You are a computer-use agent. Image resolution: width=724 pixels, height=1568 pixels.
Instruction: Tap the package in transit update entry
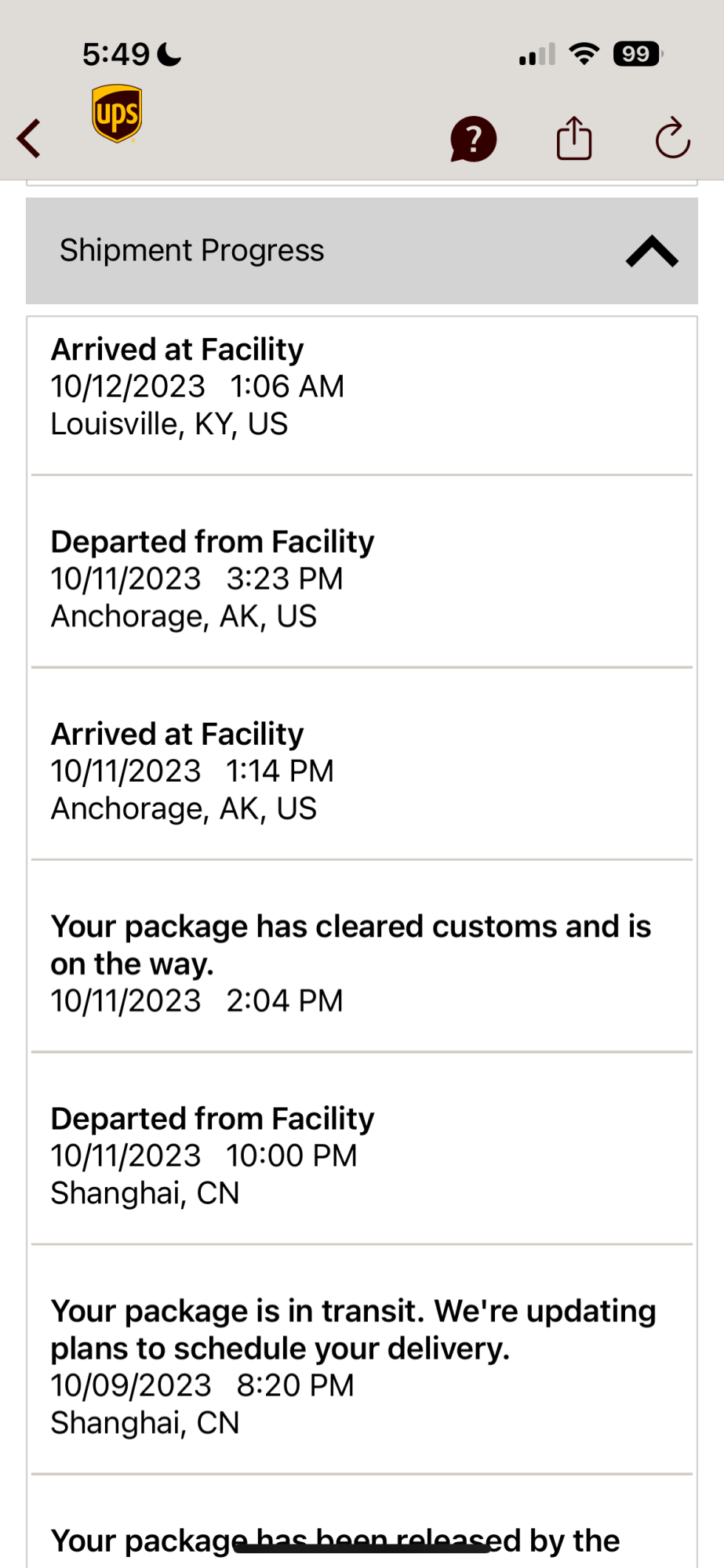(x=362, y=1367)
